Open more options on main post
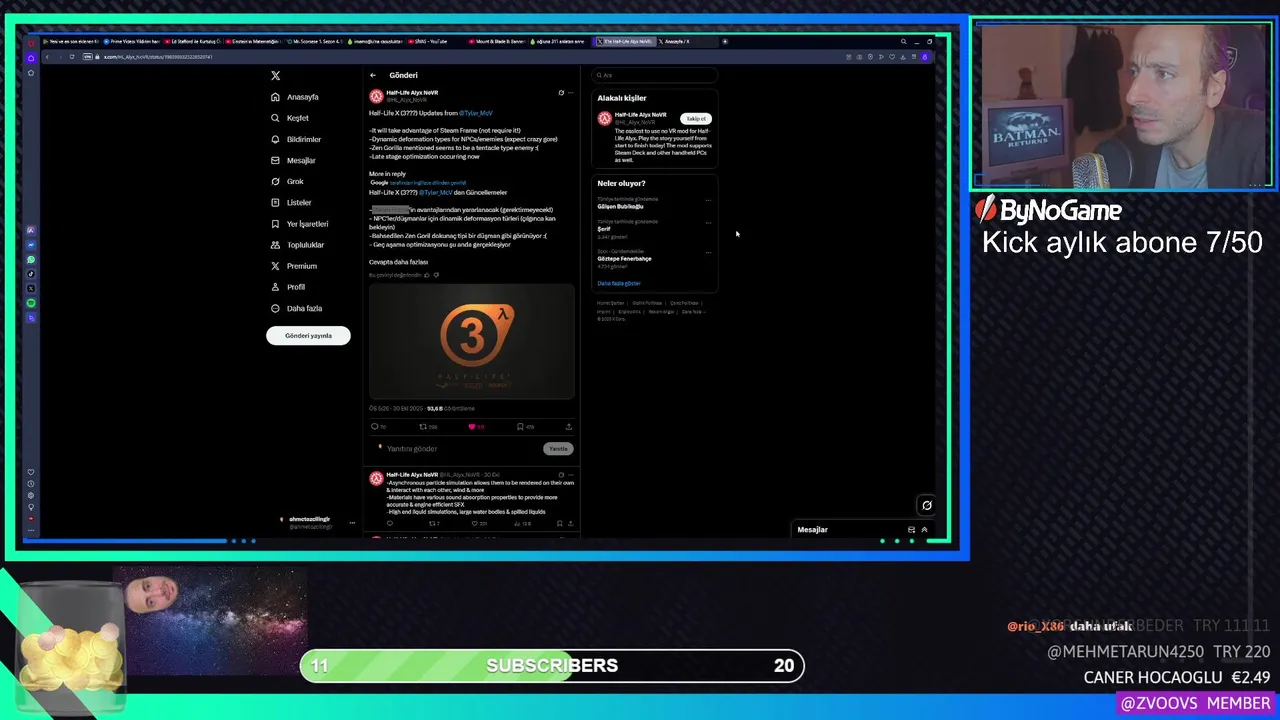This screenshot has height=720, width=1280. click(x=570, y=93)
